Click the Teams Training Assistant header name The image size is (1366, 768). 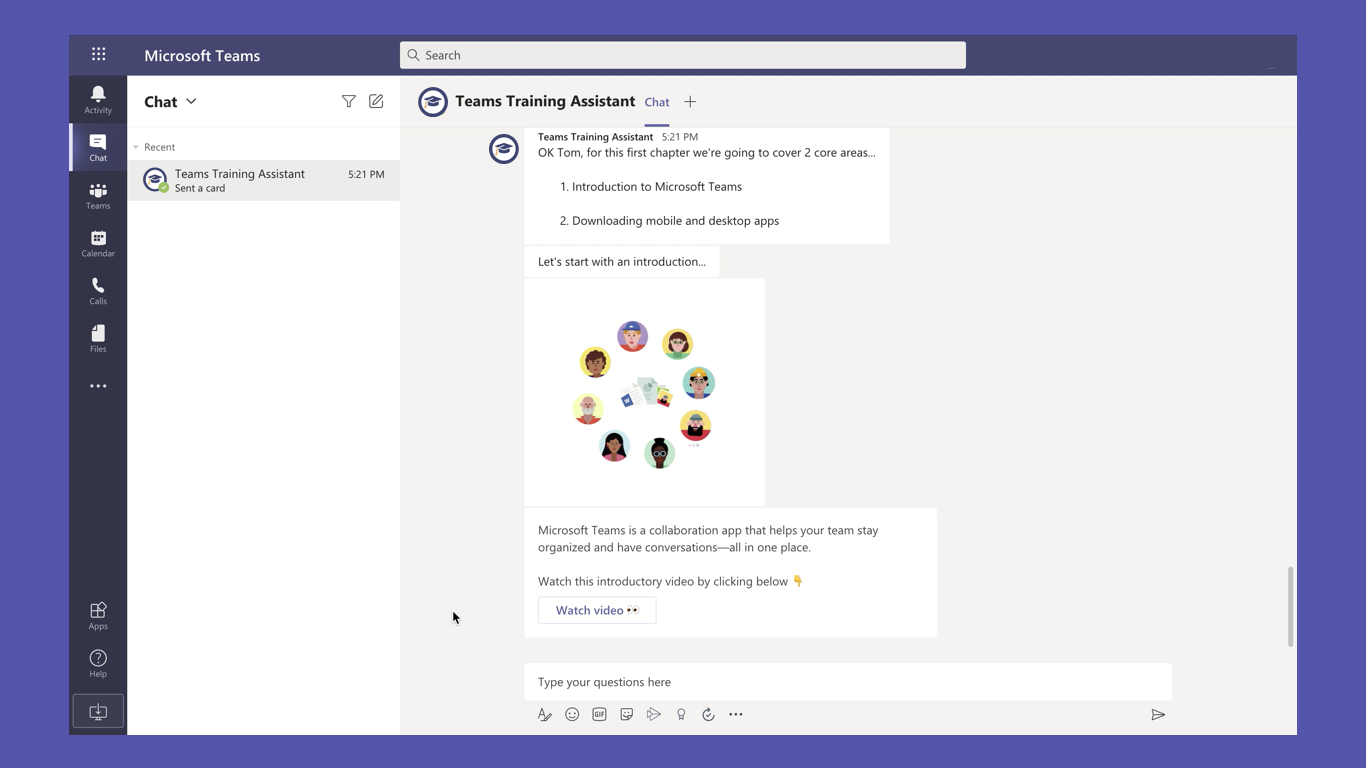pyautogui.click(x=545, y=101)
